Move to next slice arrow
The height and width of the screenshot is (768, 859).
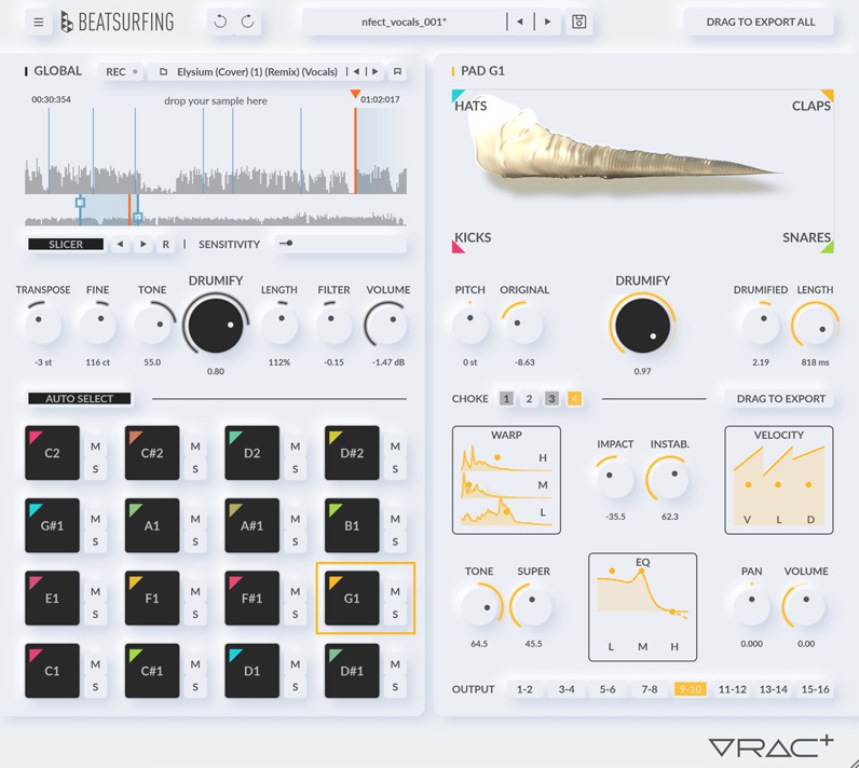(143, 244)
